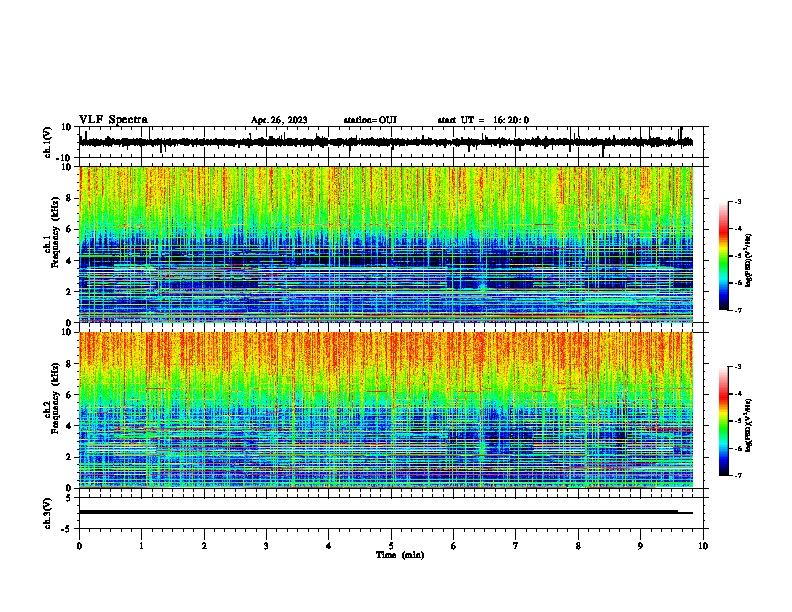Screen dimensions: 792x612
Task: Click the "VLF Spectra" plot title
Action: point(113,120)
